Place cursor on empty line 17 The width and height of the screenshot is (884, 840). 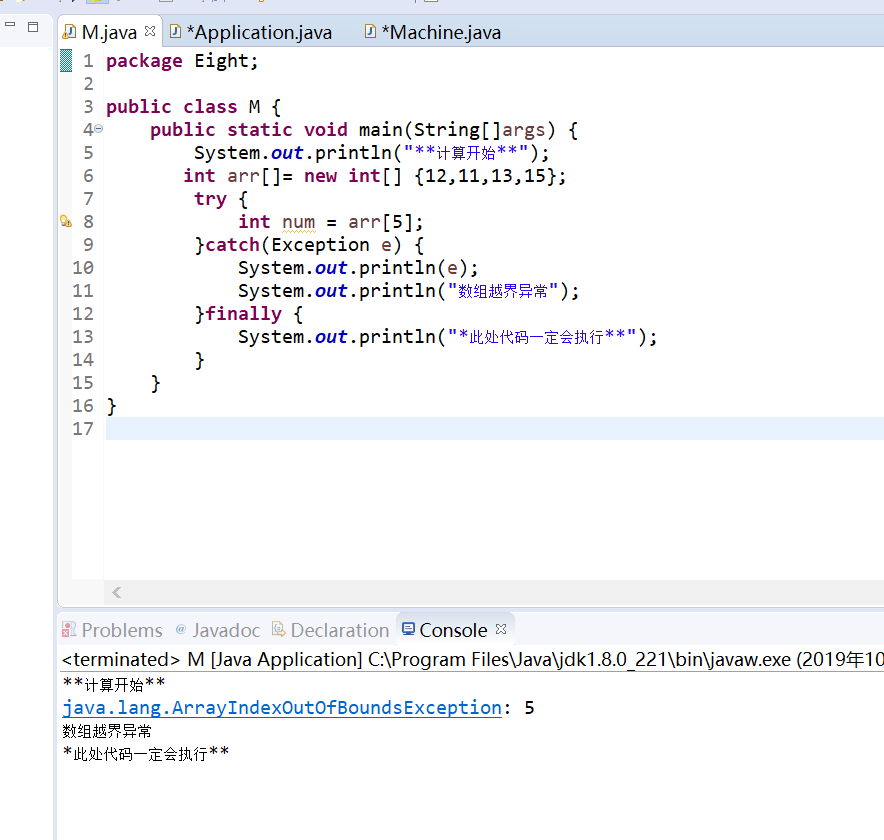pyautogui.click(x=494, y=428)
